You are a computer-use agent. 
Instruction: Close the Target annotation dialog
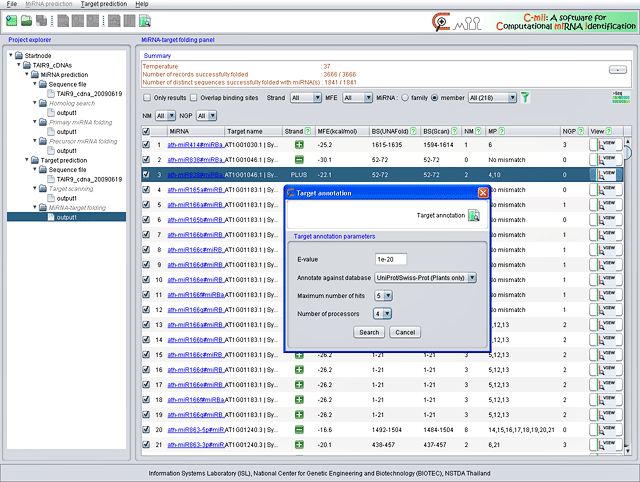[x=483, y=193]
